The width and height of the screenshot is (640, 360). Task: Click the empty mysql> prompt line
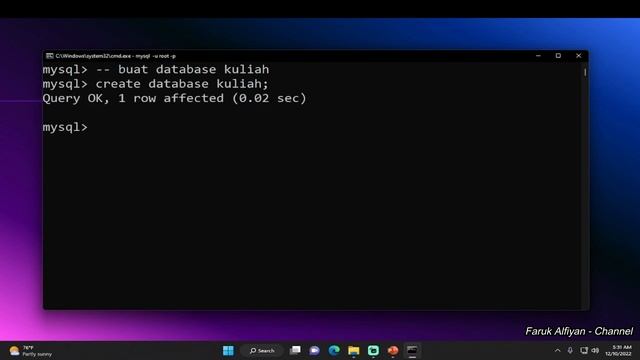point(65,127)
